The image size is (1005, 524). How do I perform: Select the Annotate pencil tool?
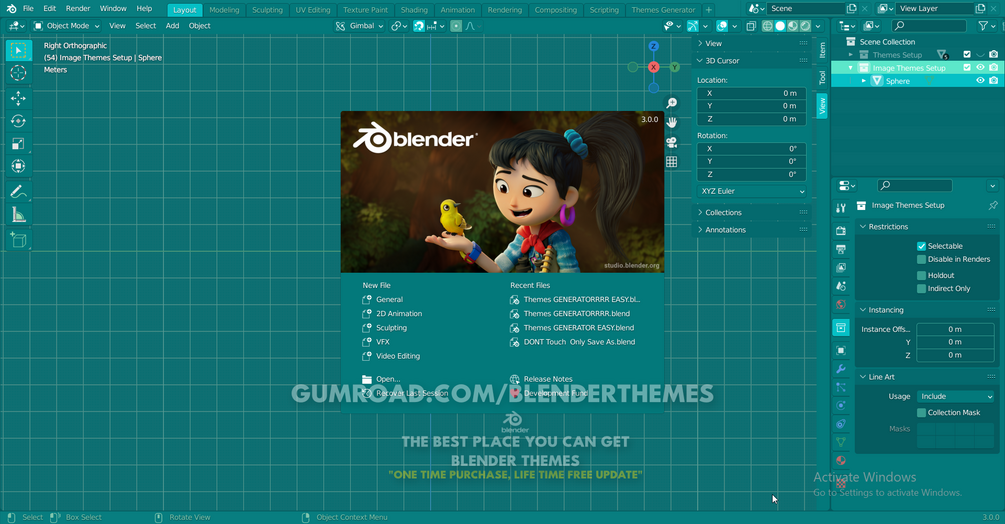tap(19, 192)
